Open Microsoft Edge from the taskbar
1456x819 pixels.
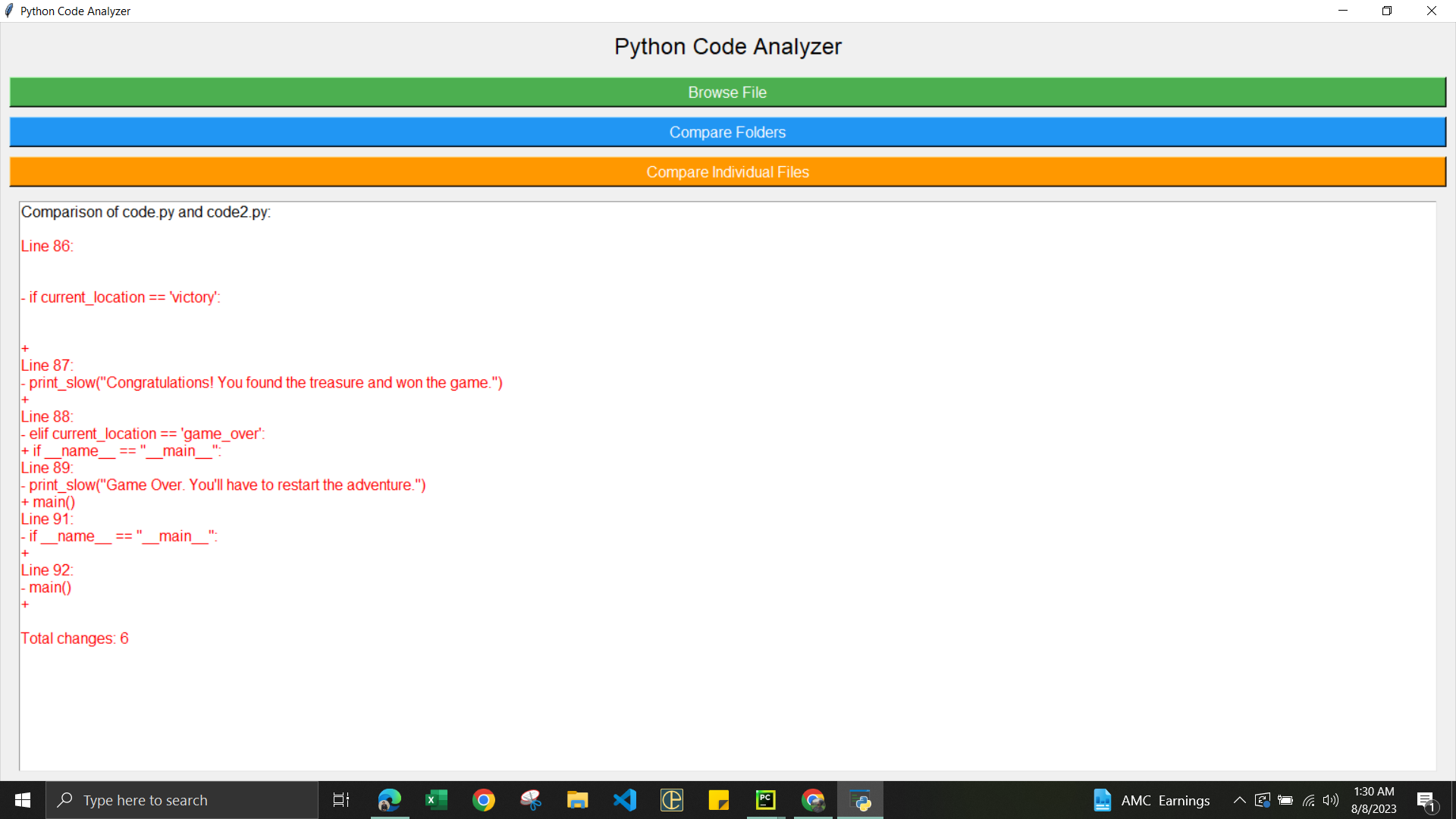pyautogui.click(x=388, y=800)
